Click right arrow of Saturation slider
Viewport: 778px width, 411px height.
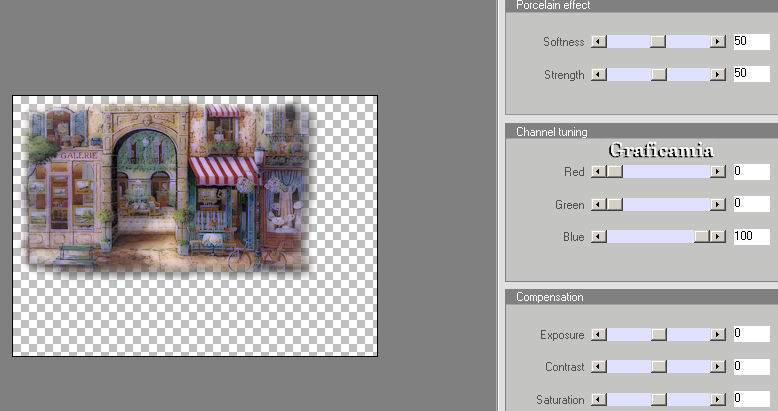click(718, 399)
